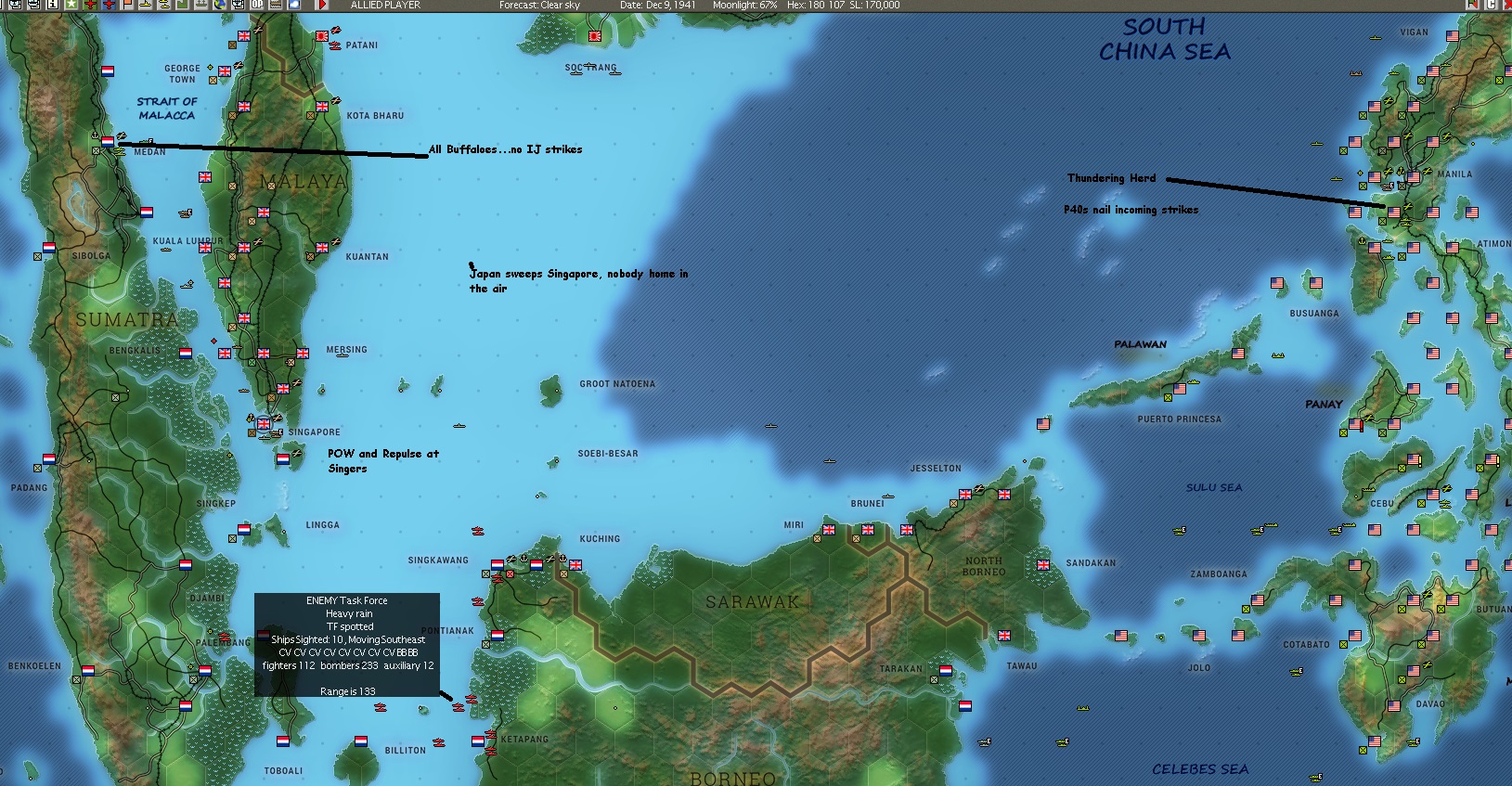This screenshot has width=1512, height=786.
Task: Click the "All Buffaloes...no IJ strikes" note
Action: point(506,149)
